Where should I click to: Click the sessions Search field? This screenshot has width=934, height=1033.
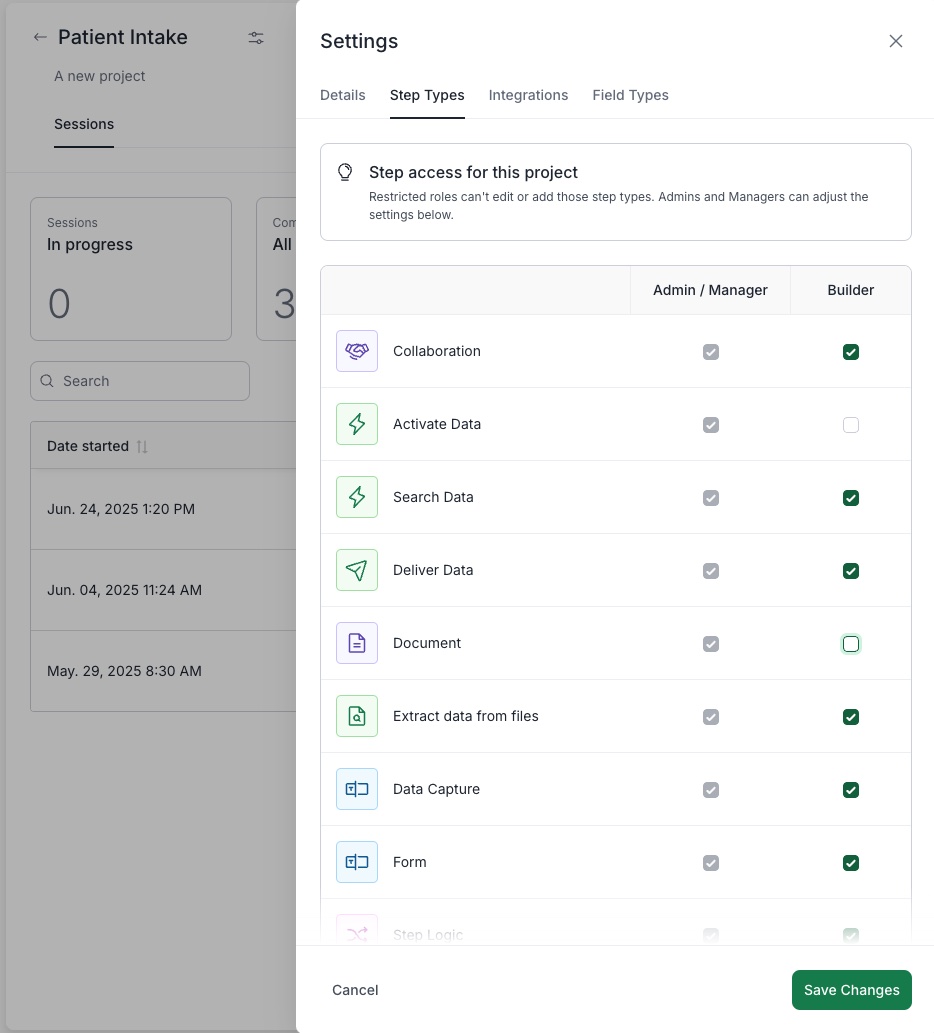coord(140,381)
